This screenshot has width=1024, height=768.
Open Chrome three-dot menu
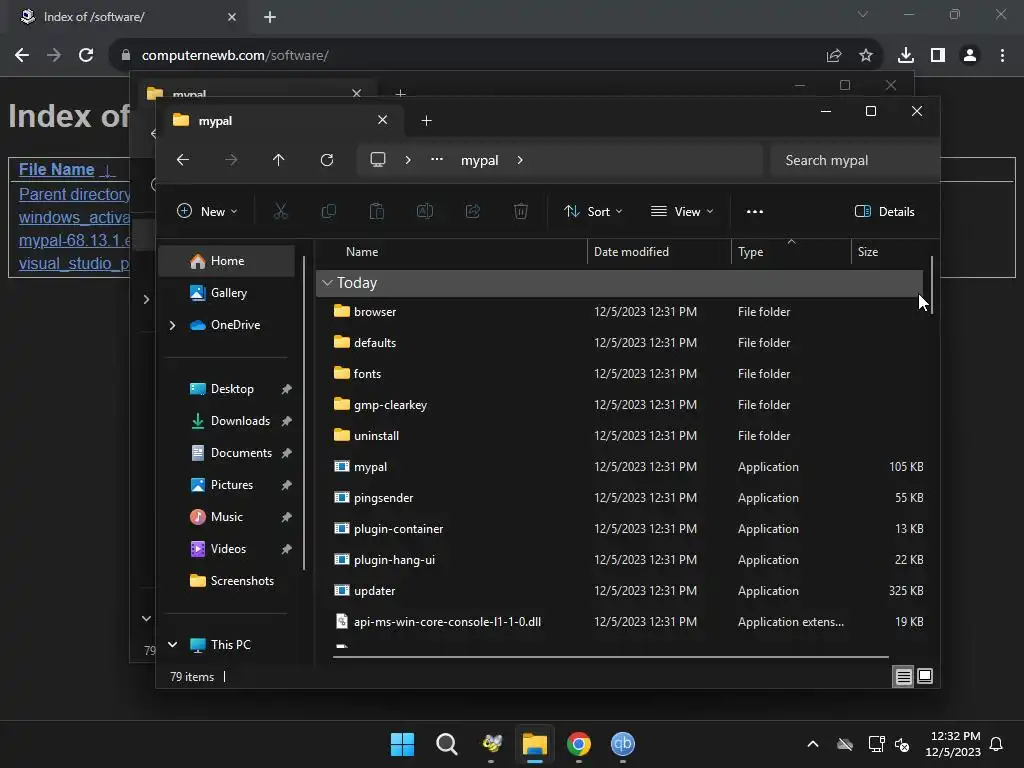click(x=1002, y=56)
